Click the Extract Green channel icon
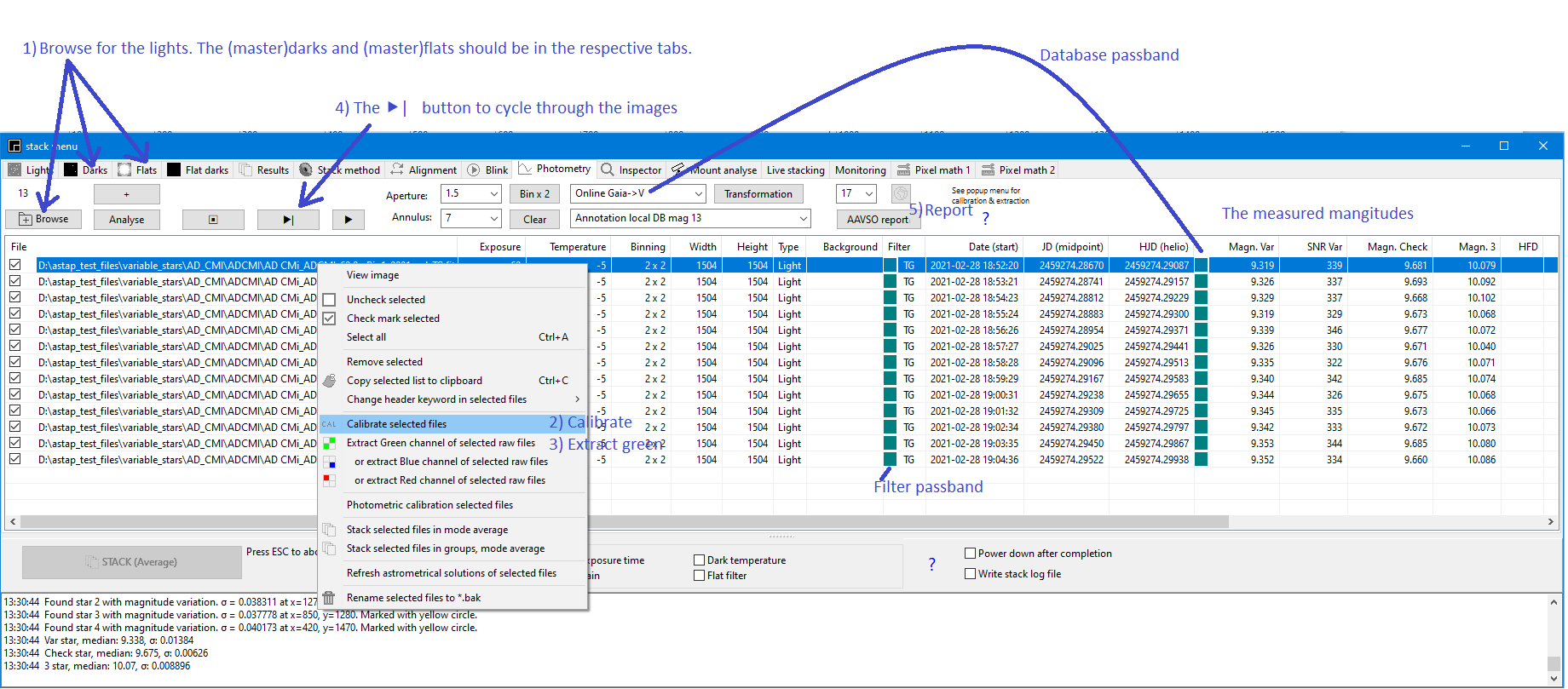The height and width of the screenshot is (689, 1568). [x=329, y=443]
